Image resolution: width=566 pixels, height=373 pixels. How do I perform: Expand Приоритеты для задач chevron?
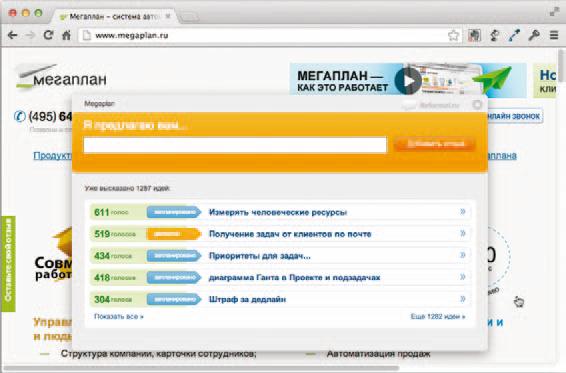pos(463,255)
